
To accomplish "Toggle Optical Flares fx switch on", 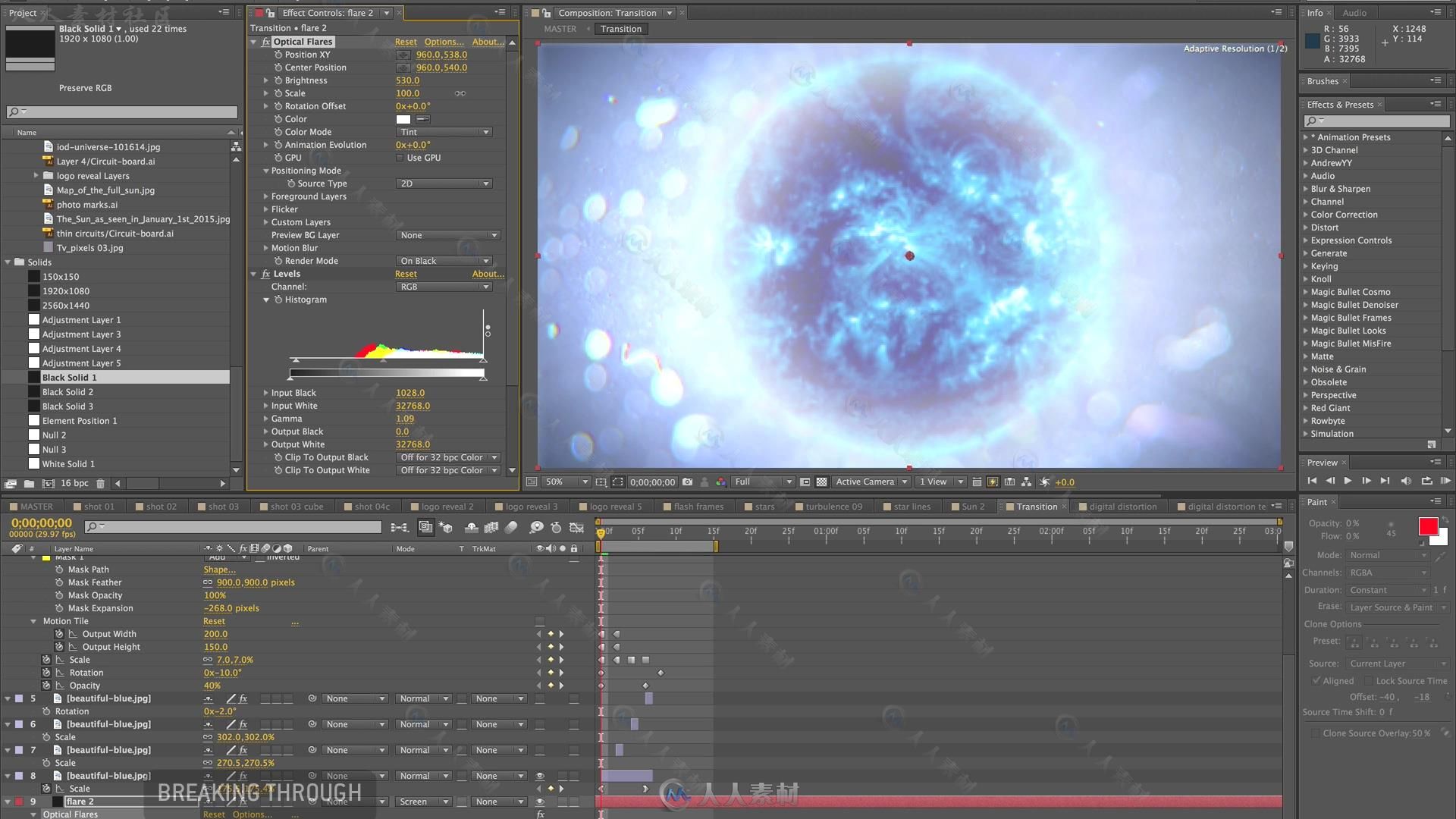I will [265, 42].
